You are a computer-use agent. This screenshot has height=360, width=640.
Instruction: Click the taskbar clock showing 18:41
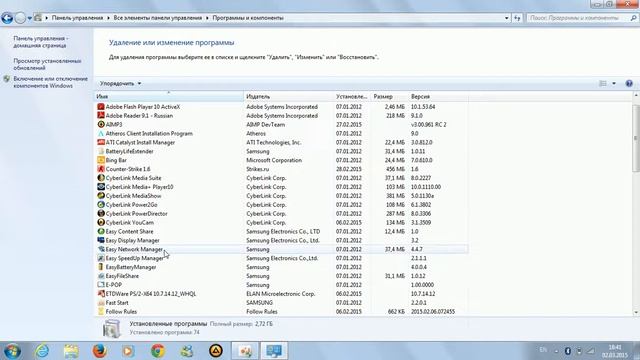tap(615, 351)
